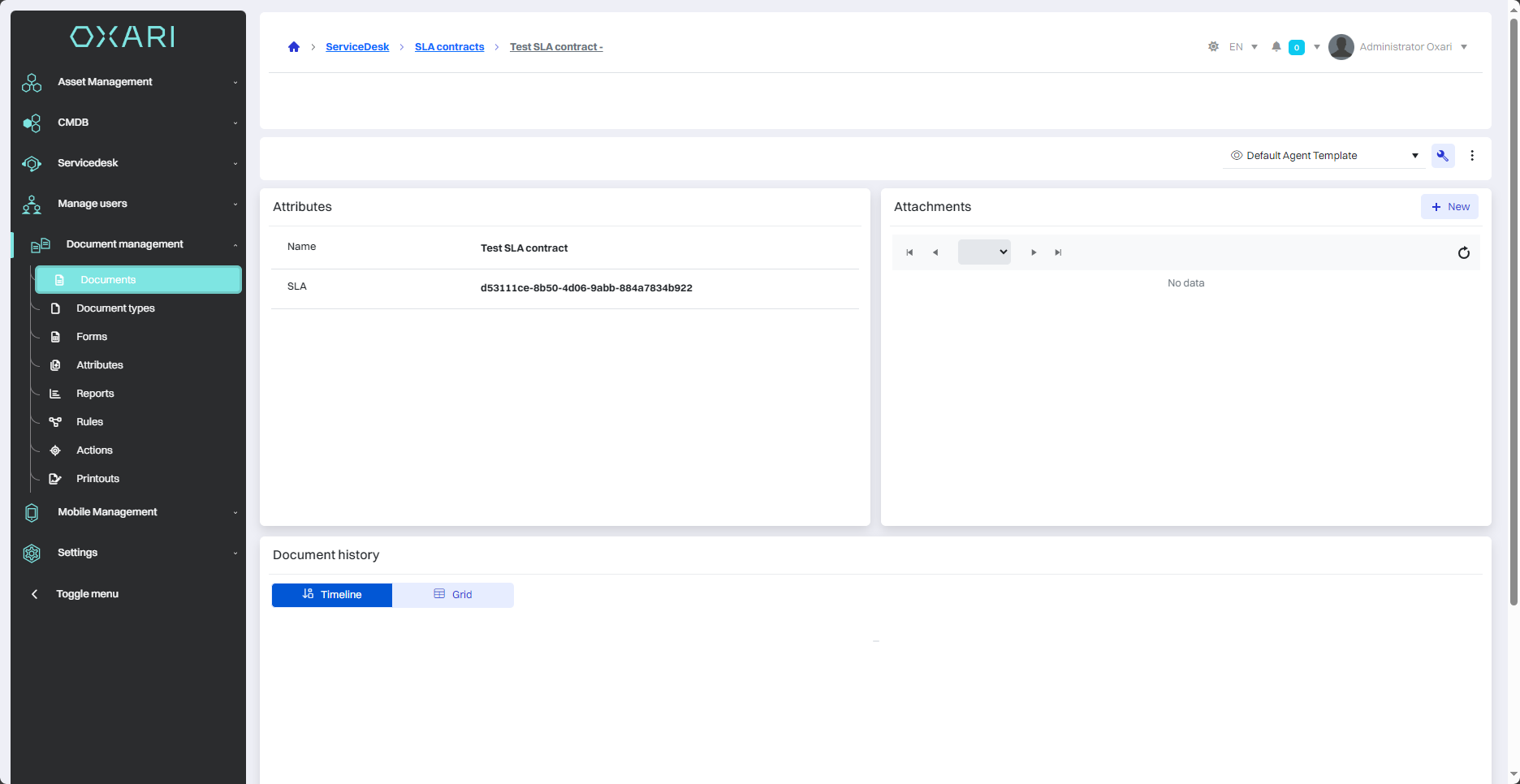
Task: Open the three-dot more options menu
Action: (x=1472, y=156)
